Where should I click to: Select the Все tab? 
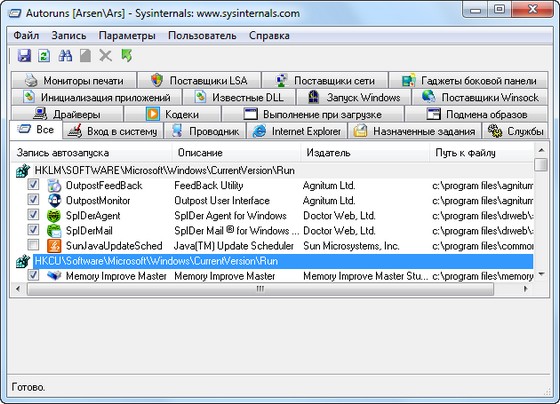pyautogui.click(x=36, y=130)
